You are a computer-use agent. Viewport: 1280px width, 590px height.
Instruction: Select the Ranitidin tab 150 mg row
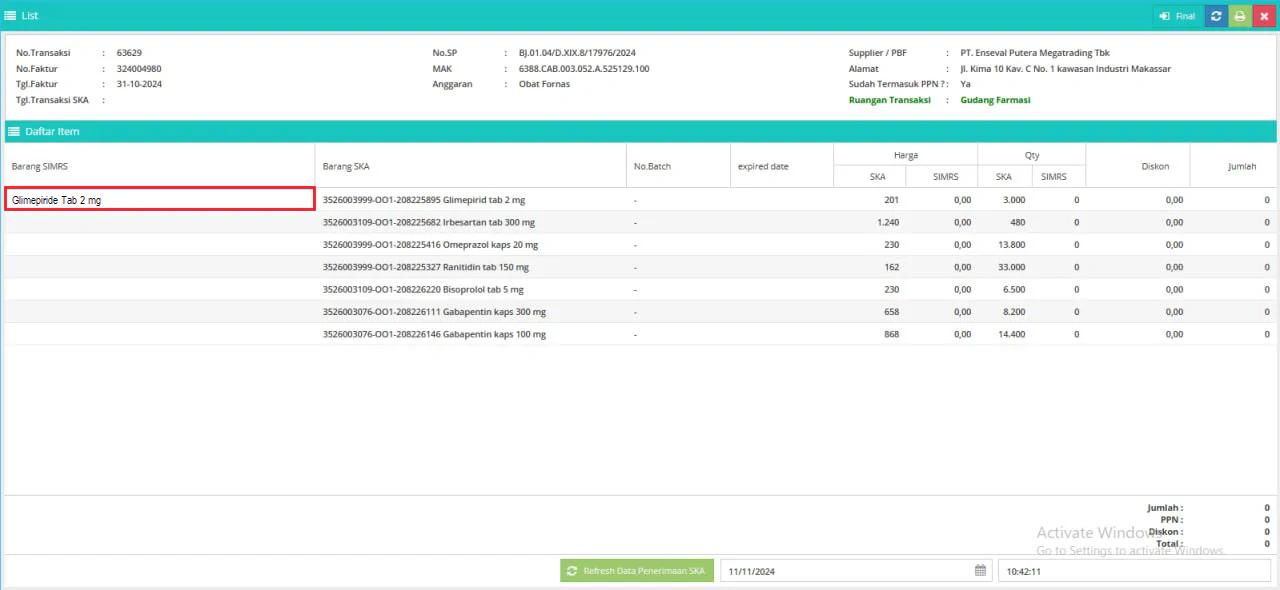pyautogui.click(x=425, y=267)
